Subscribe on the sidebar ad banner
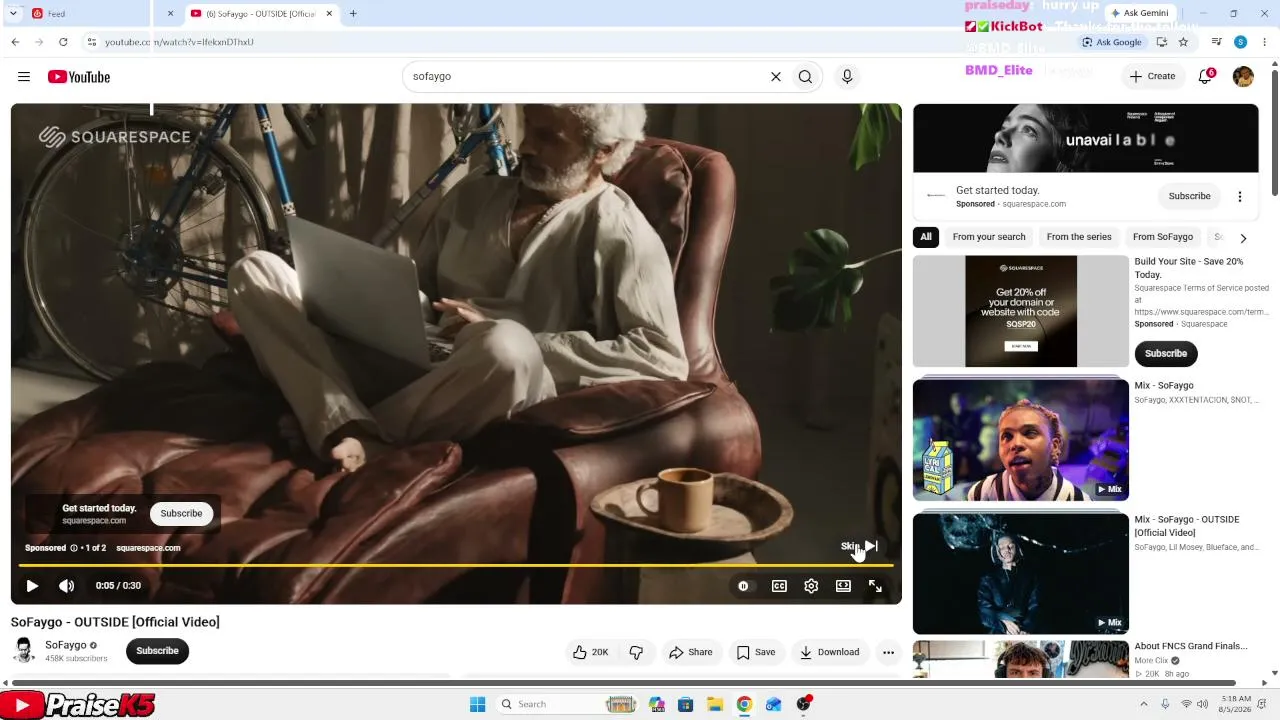The image size is (1280, 720). [1189, 196]
